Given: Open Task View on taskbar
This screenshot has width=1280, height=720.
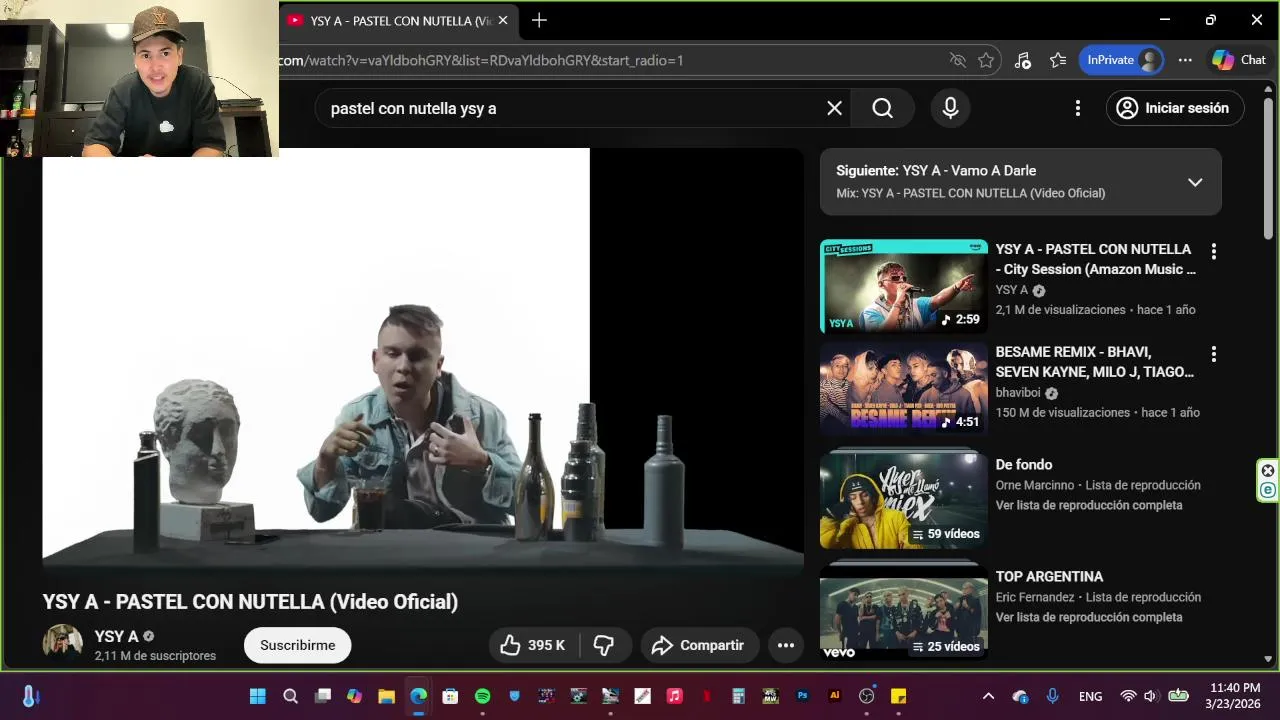Looking at the screenshot, I should tap(322, 696).
